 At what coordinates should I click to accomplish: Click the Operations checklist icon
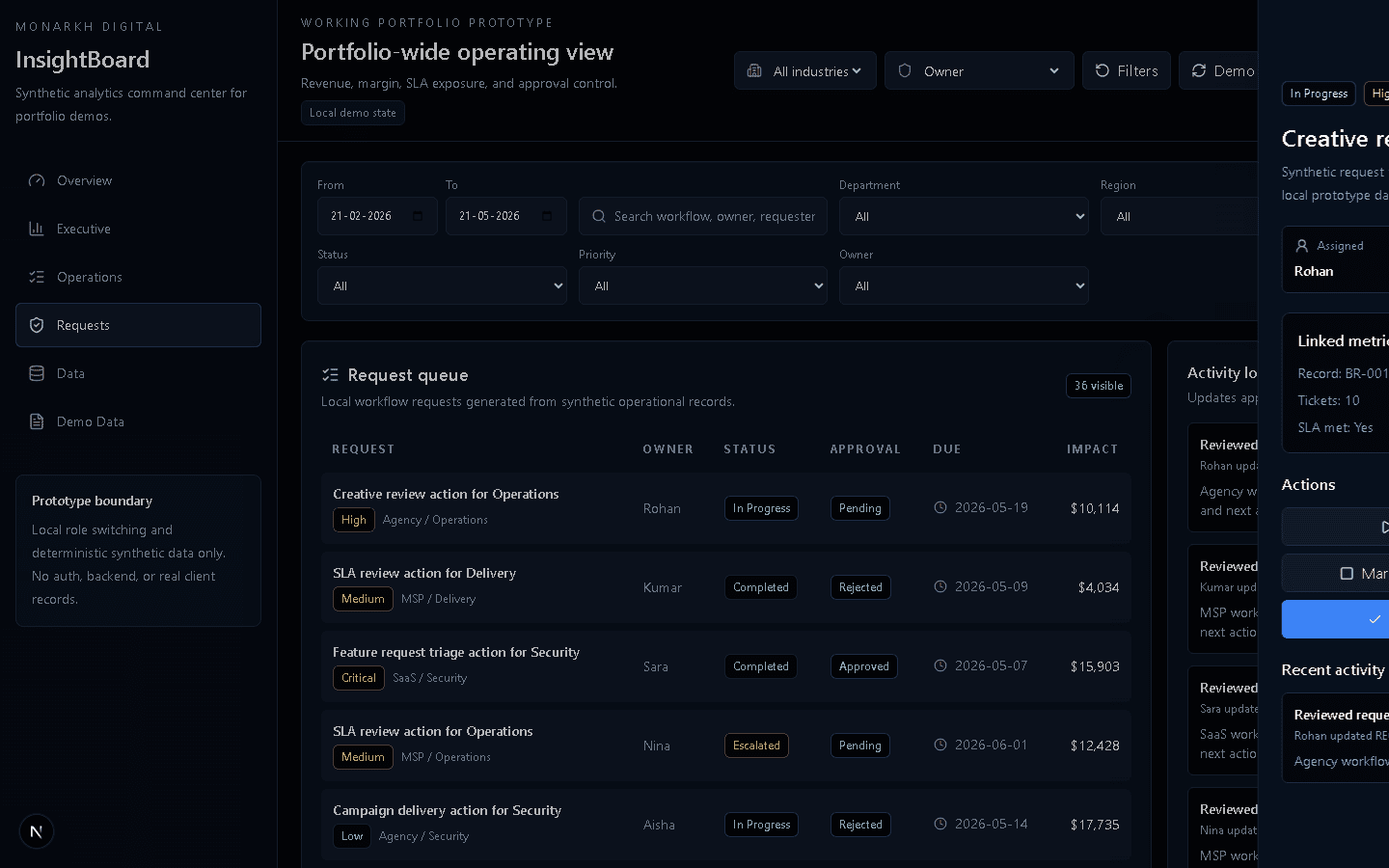[37, 277]
